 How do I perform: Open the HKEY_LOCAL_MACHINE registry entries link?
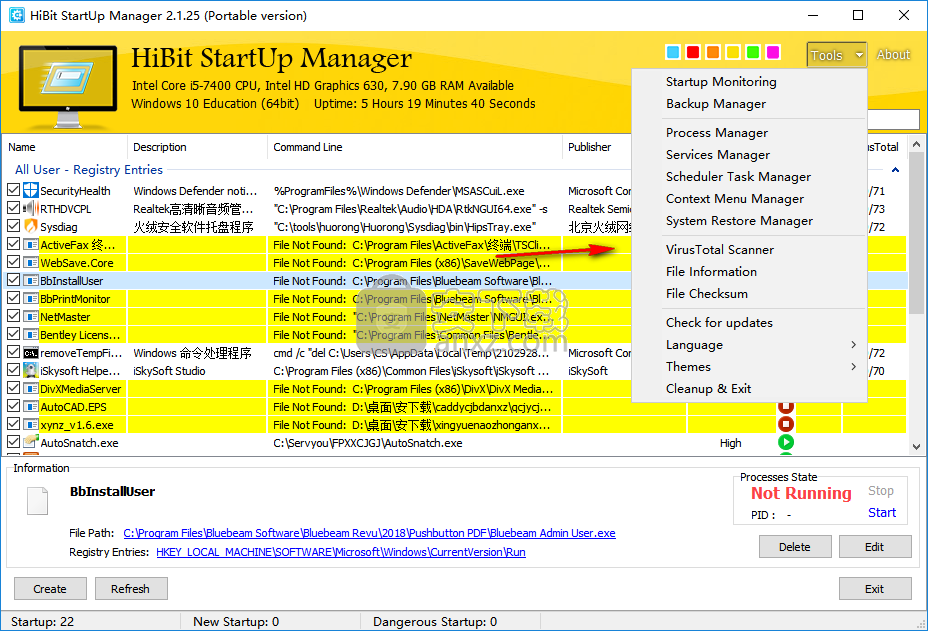(x=340, y=552)
